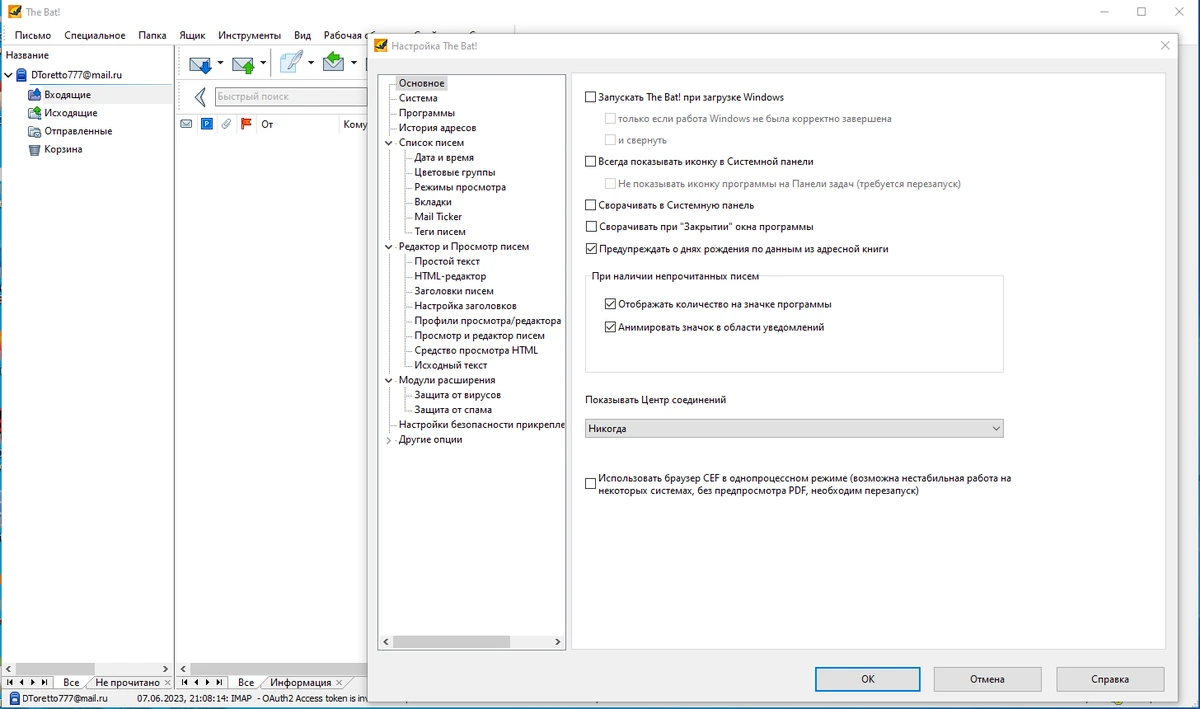This screenshot has height=709, width=1200.
Task: Enable Запускать The Bat! при загрузке Windows
Action: pyautogui.click(x=590, y=98)
